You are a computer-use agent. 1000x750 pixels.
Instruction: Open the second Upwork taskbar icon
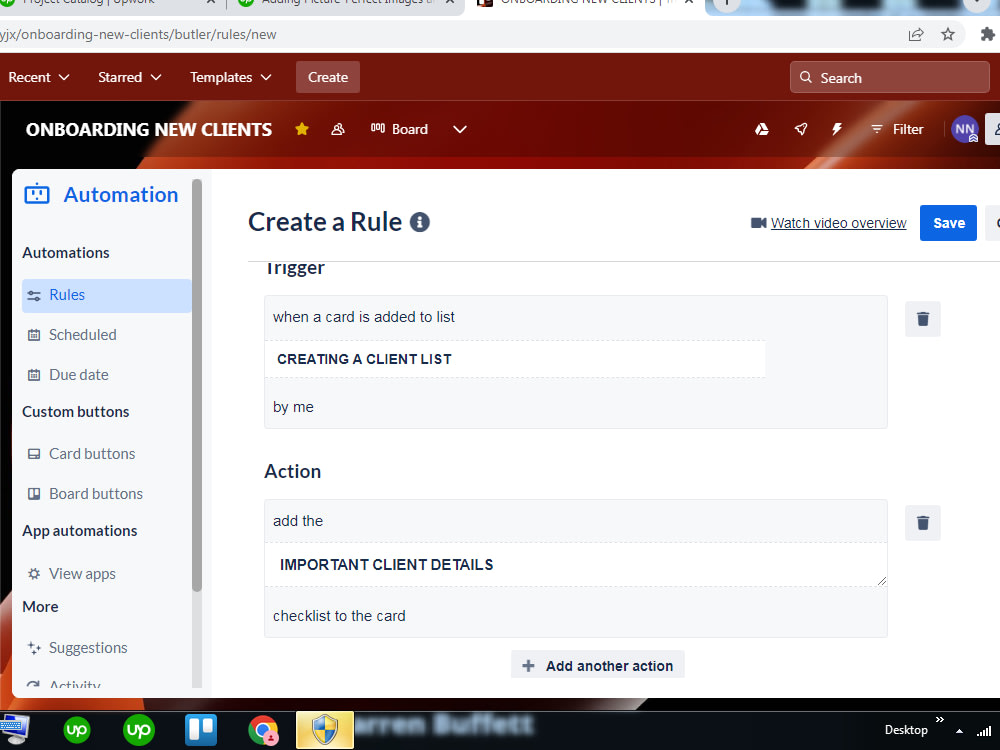tap(138, 730)
